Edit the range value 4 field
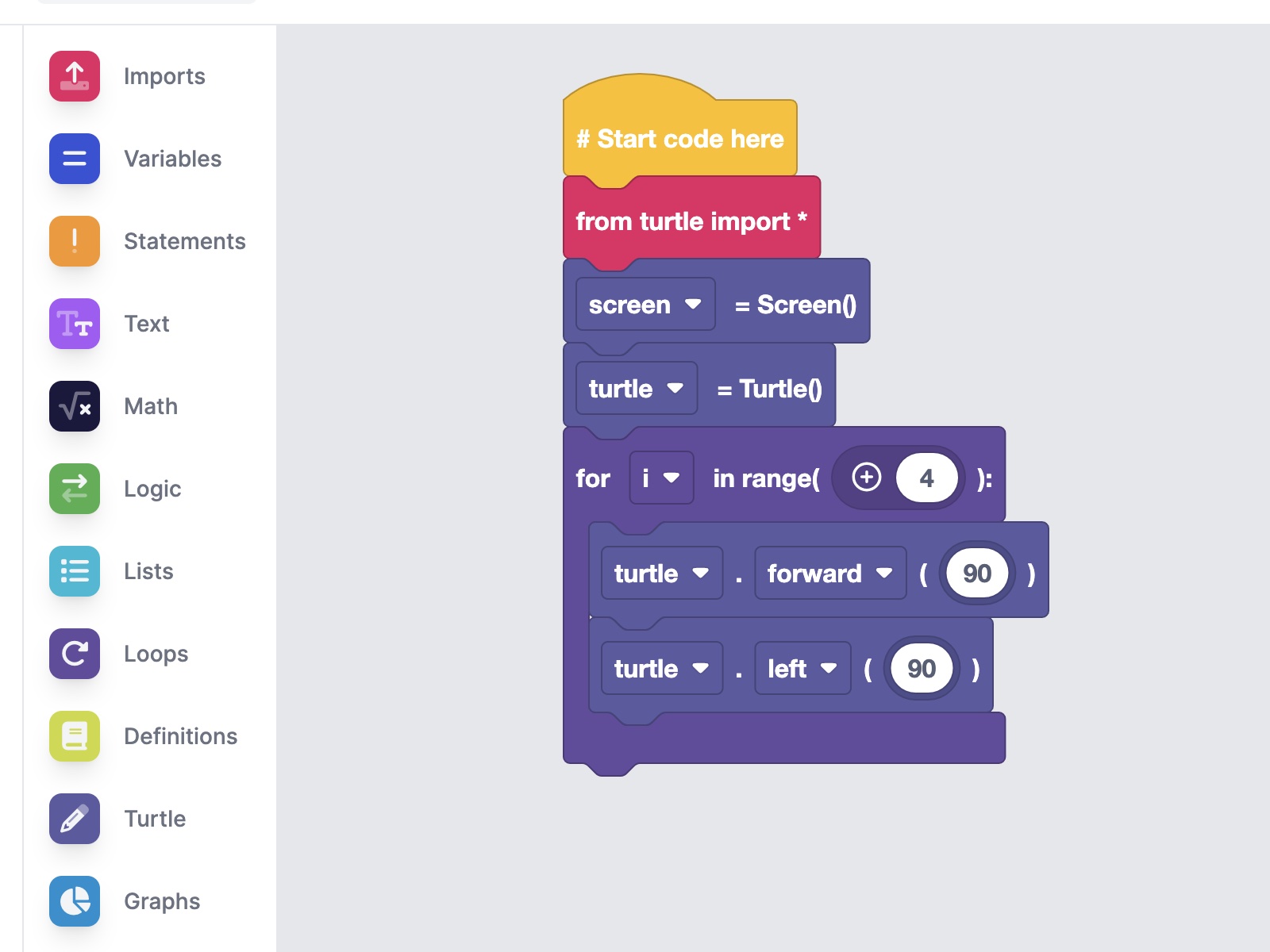Image resolution: width=1270 pixels, height=952 pixels. pyautogui.click(x=926, y=478)
